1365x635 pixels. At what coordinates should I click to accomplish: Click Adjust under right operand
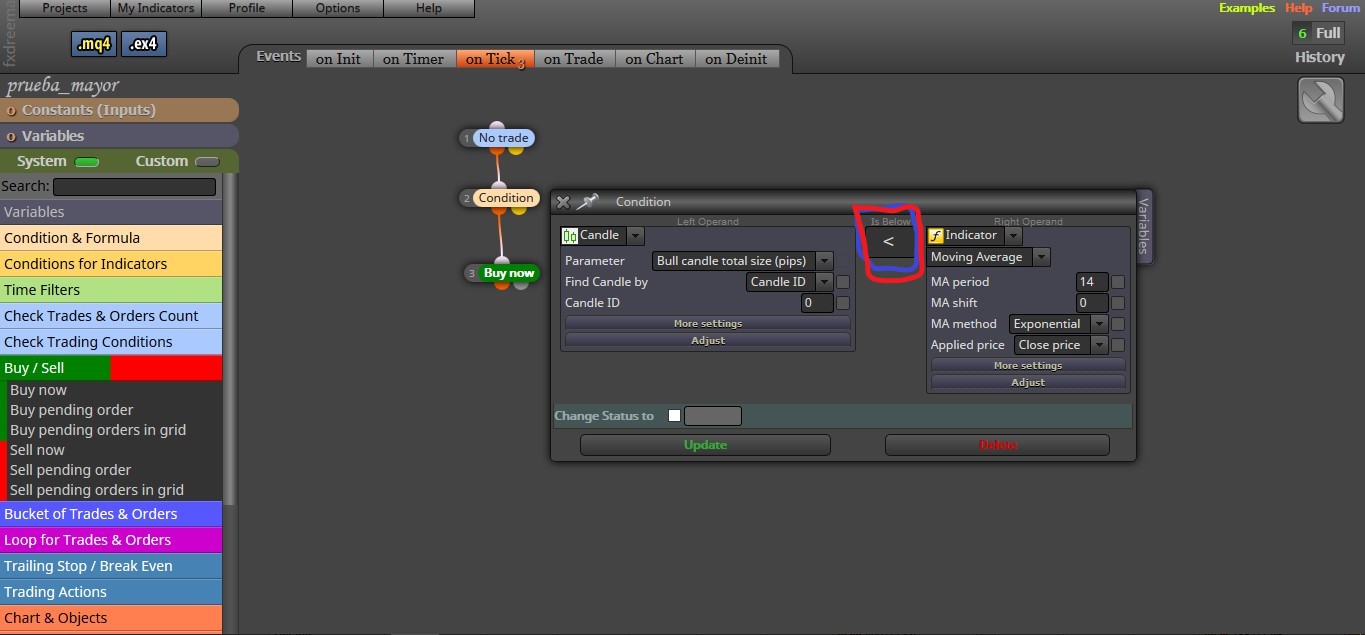click(1028, 382)
